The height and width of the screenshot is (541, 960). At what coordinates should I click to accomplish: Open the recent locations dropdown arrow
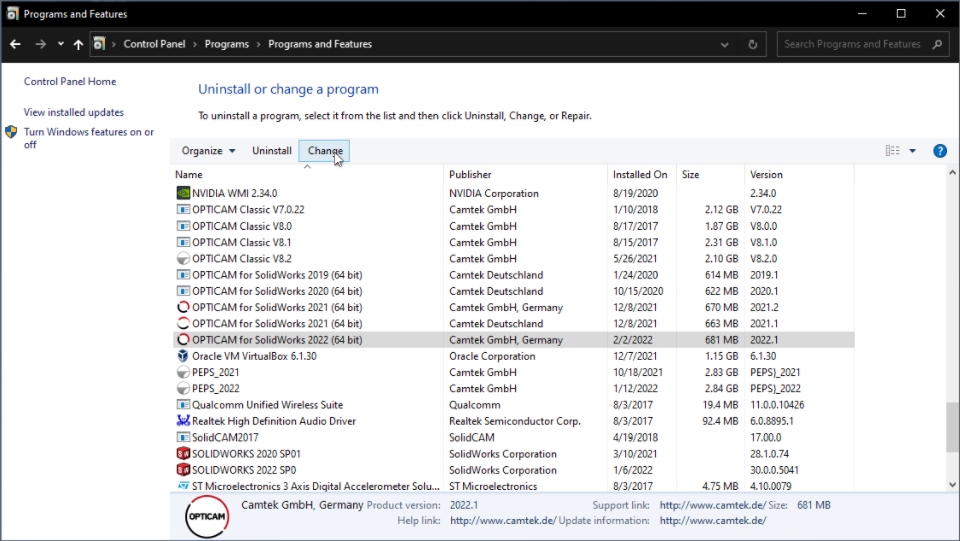click(x=60, y=44)
